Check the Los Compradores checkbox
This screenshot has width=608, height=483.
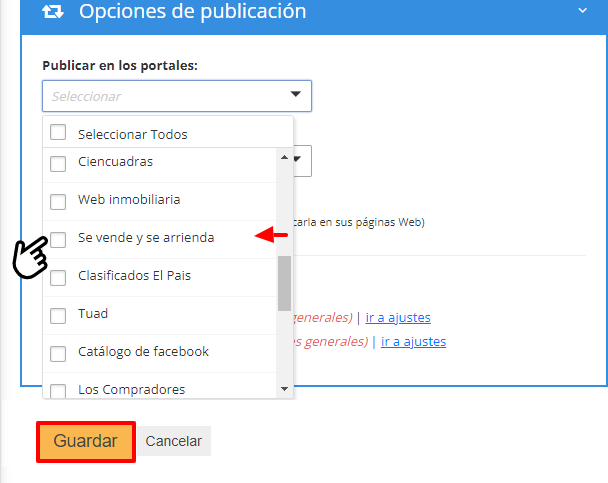click(x=58, y=389)
